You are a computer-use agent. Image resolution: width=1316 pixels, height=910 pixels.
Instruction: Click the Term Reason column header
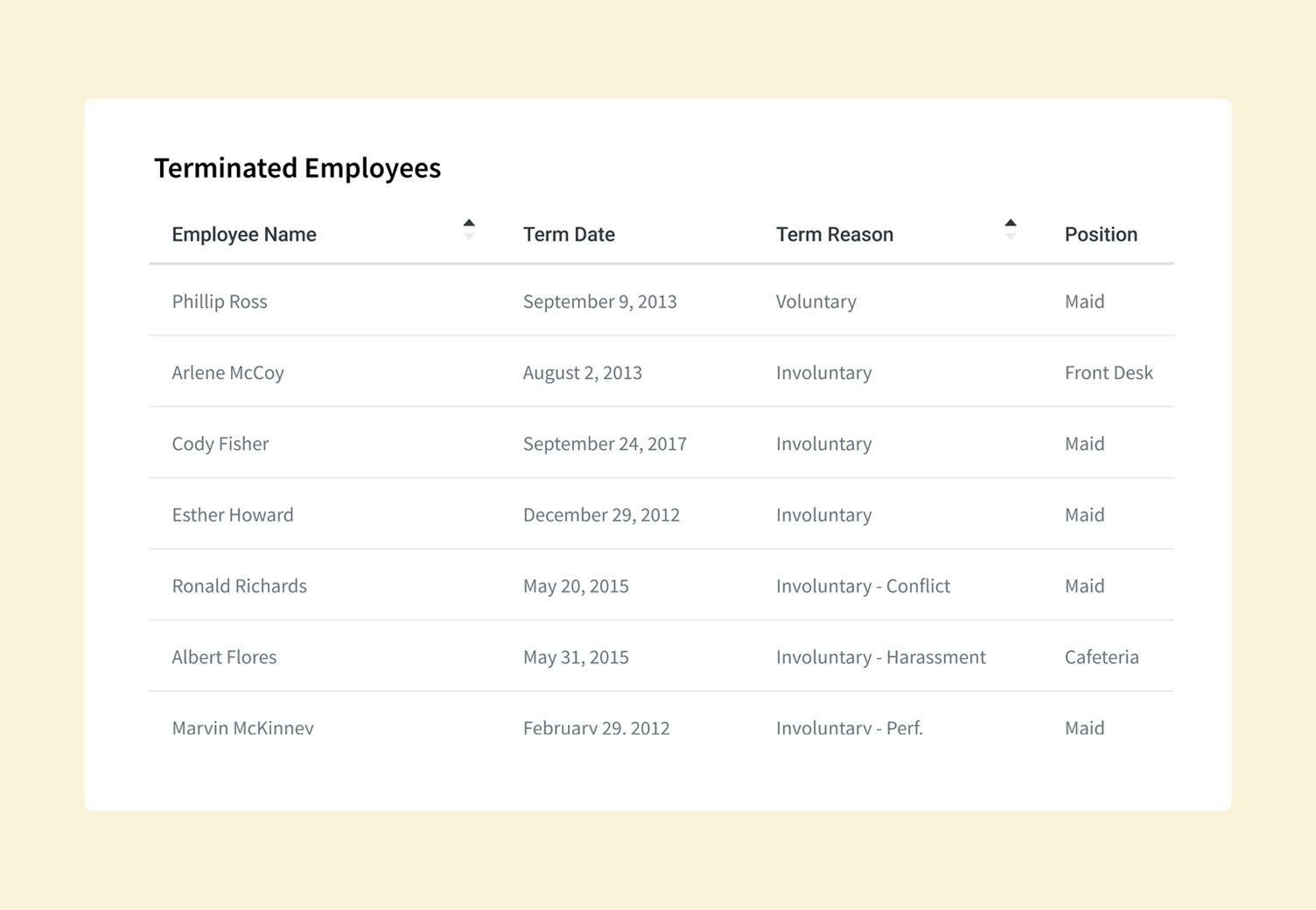coord(835,234)
